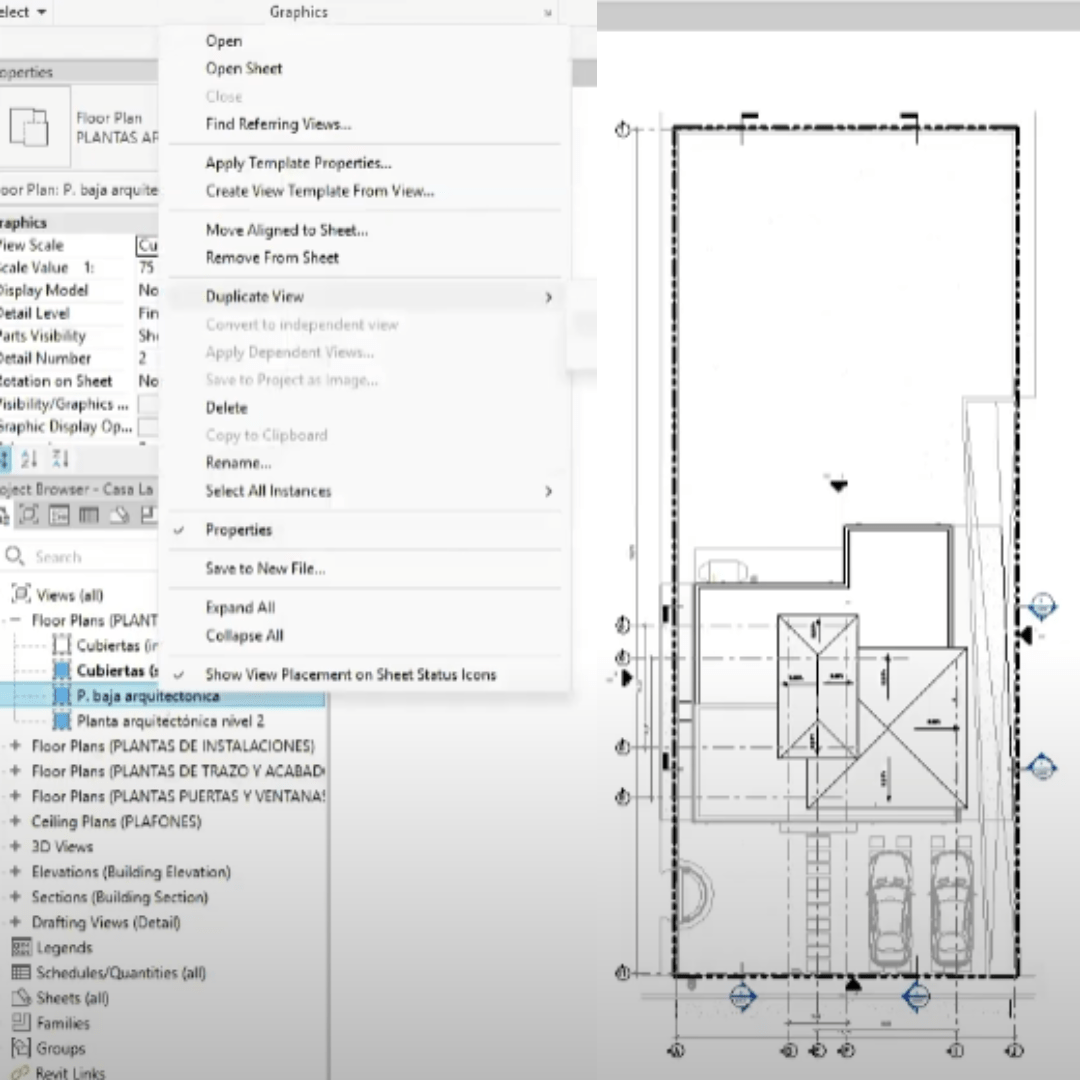
Task: Click Expand All in context menu
Action: point(240,608)
